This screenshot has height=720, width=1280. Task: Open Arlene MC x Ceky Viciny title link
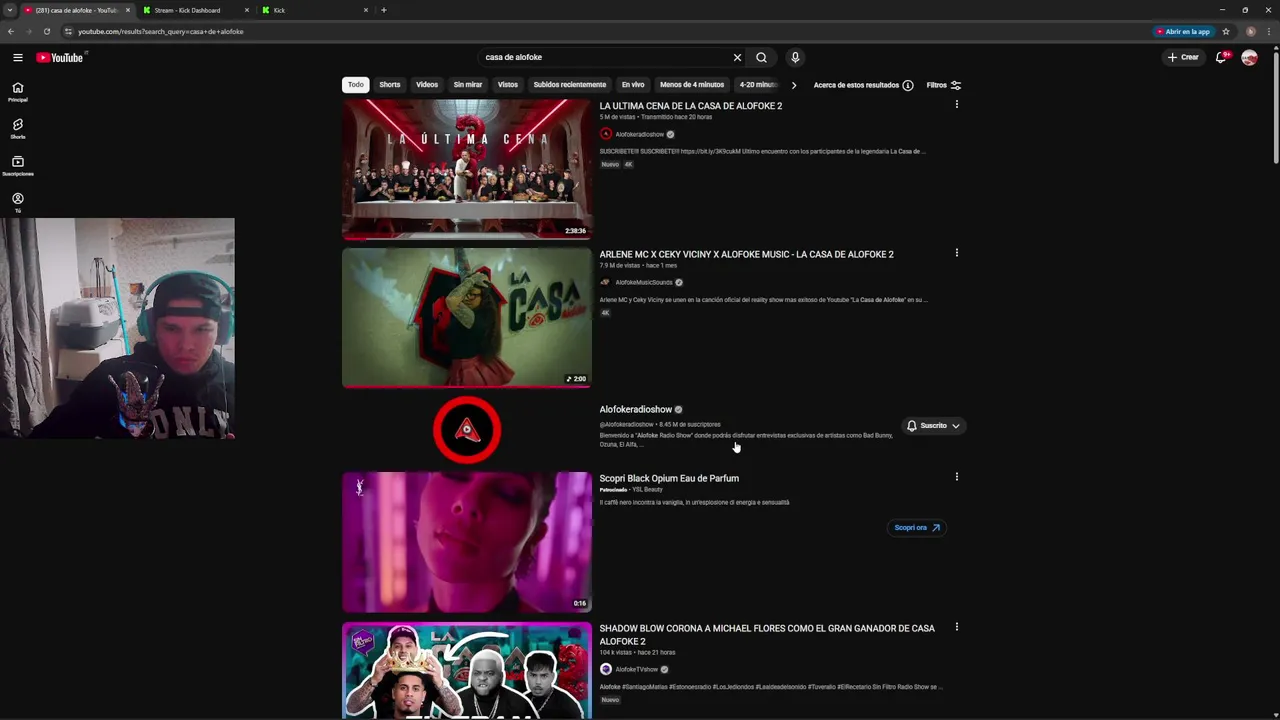pyautogui.click(x=747, y=254)
